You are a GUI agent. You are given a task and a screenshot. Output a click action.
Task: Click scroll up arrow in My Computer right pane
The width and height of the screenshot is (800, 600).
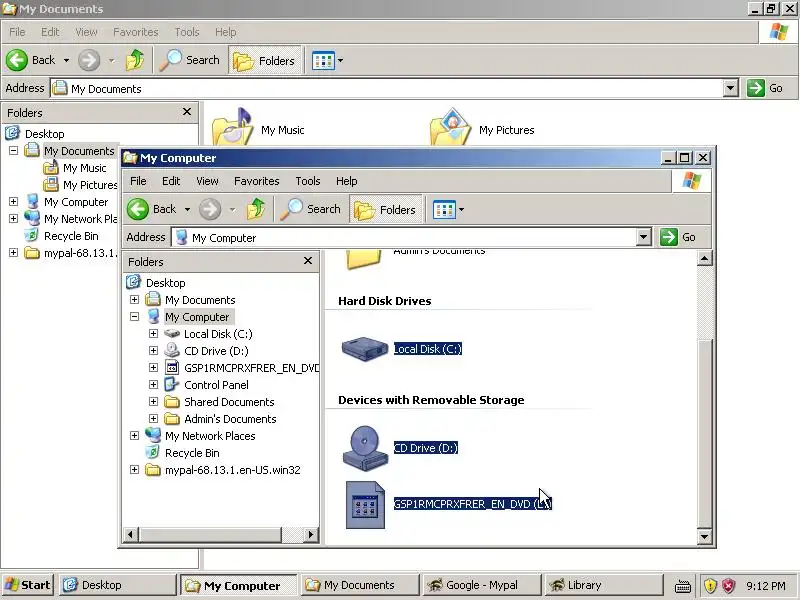[704, 258]
